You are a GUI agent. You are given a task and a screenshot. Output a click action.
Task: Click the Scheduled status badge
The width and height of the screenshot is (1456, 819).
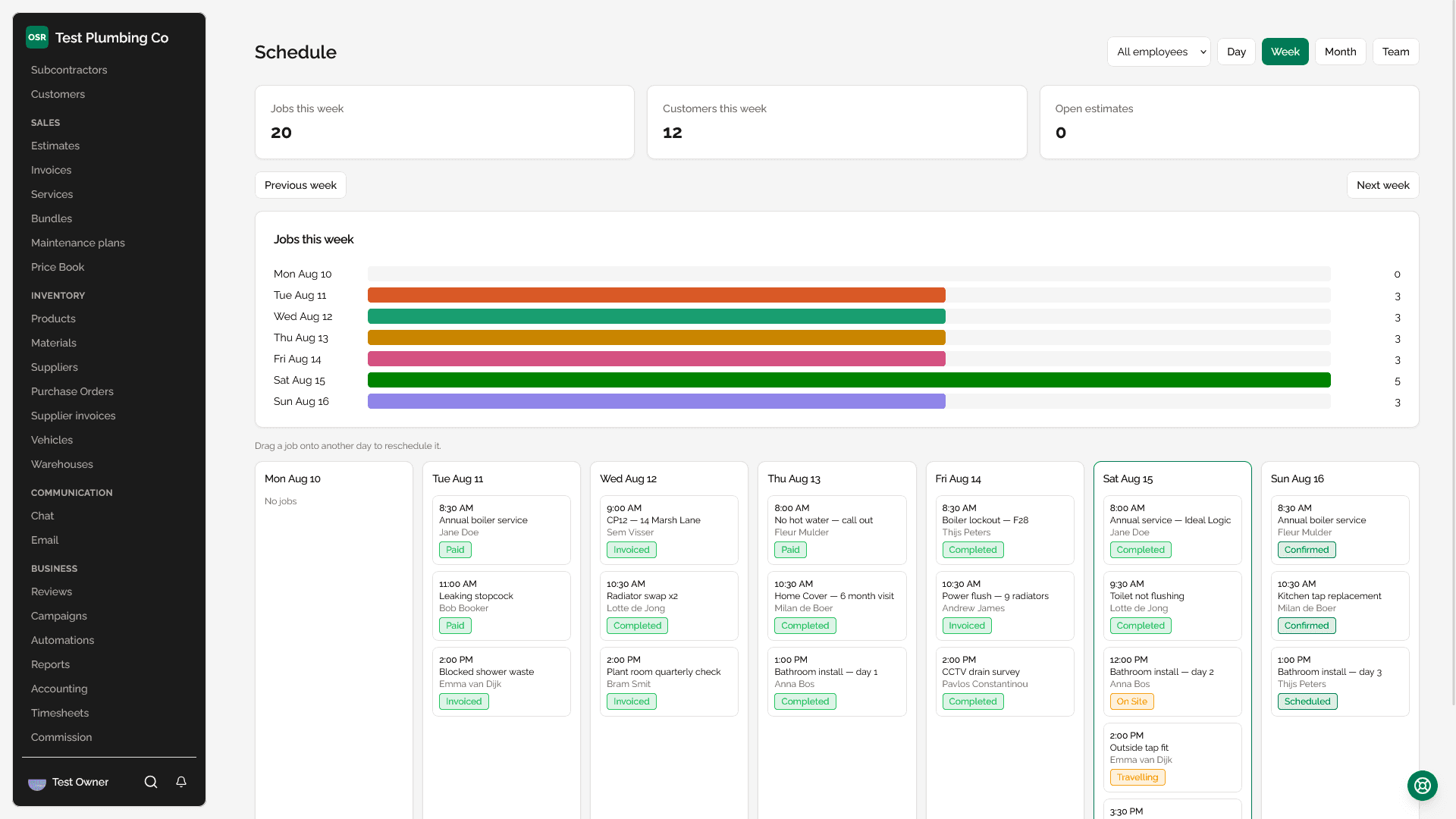point(1307,701)
